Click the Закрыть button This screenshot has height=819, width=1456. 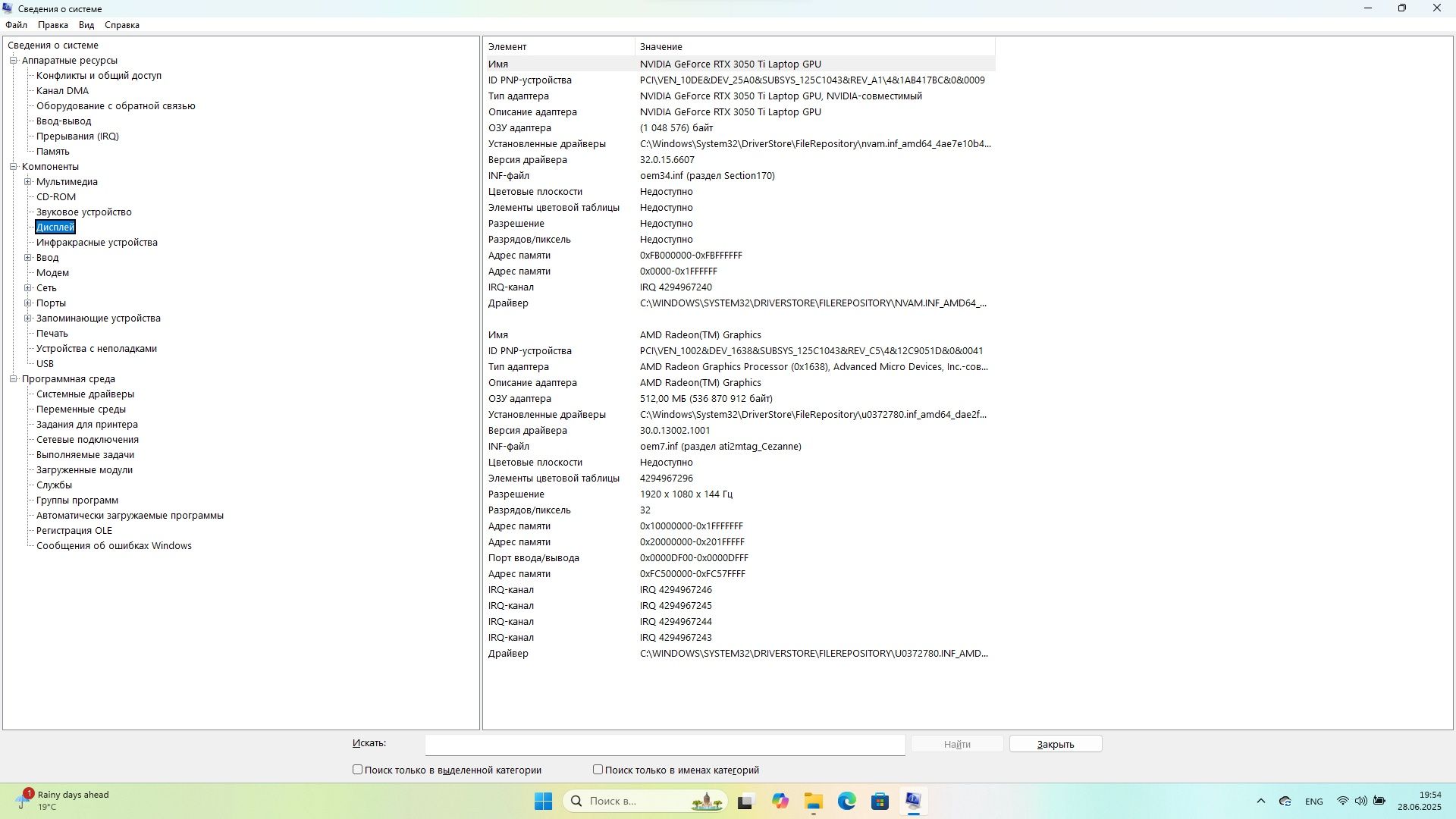coord(1056,745)
